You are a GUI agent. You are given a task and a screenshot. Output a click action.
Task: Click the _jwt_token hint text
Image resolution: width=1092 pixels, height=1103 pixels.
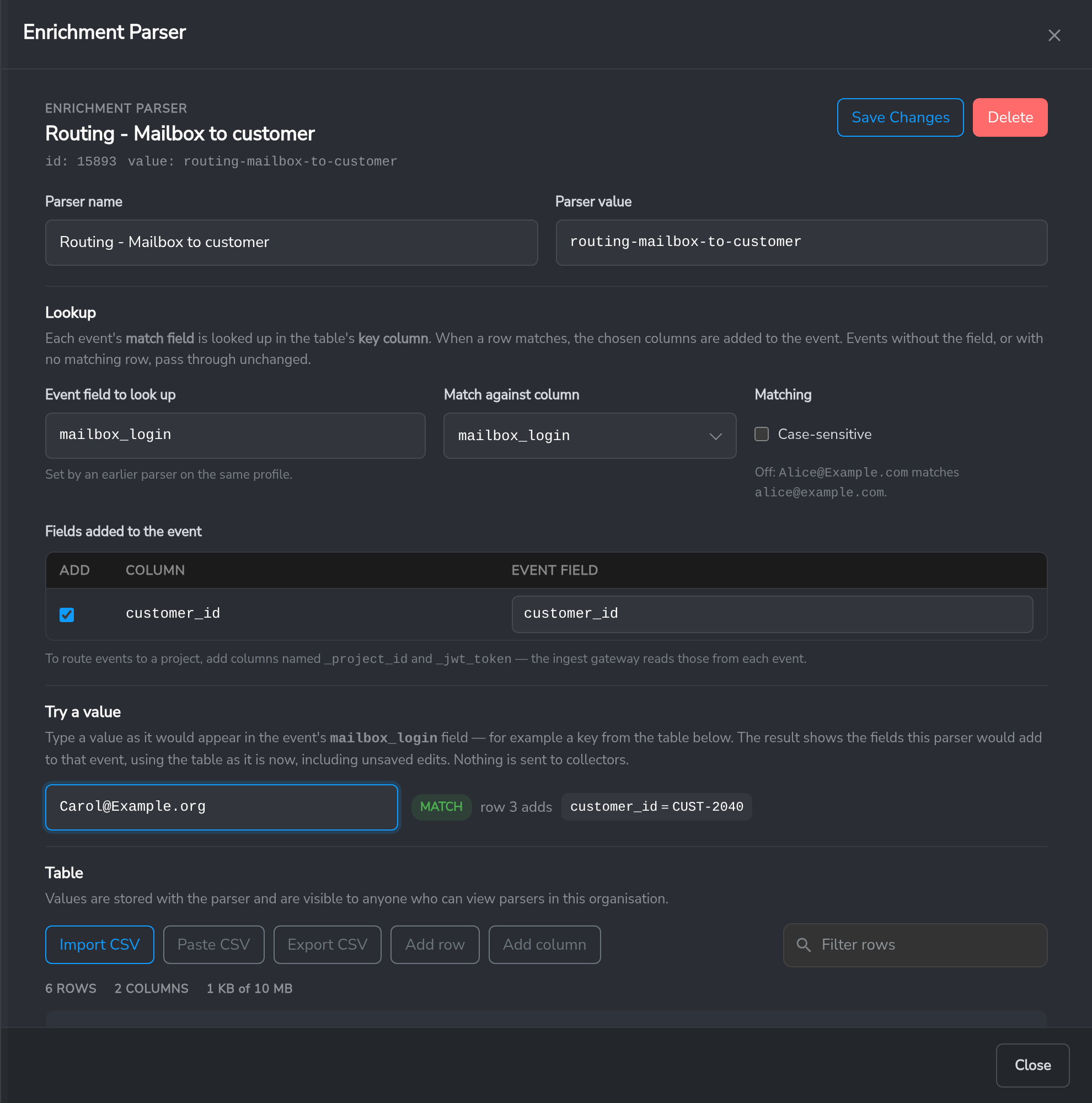(x=473, y=659)
